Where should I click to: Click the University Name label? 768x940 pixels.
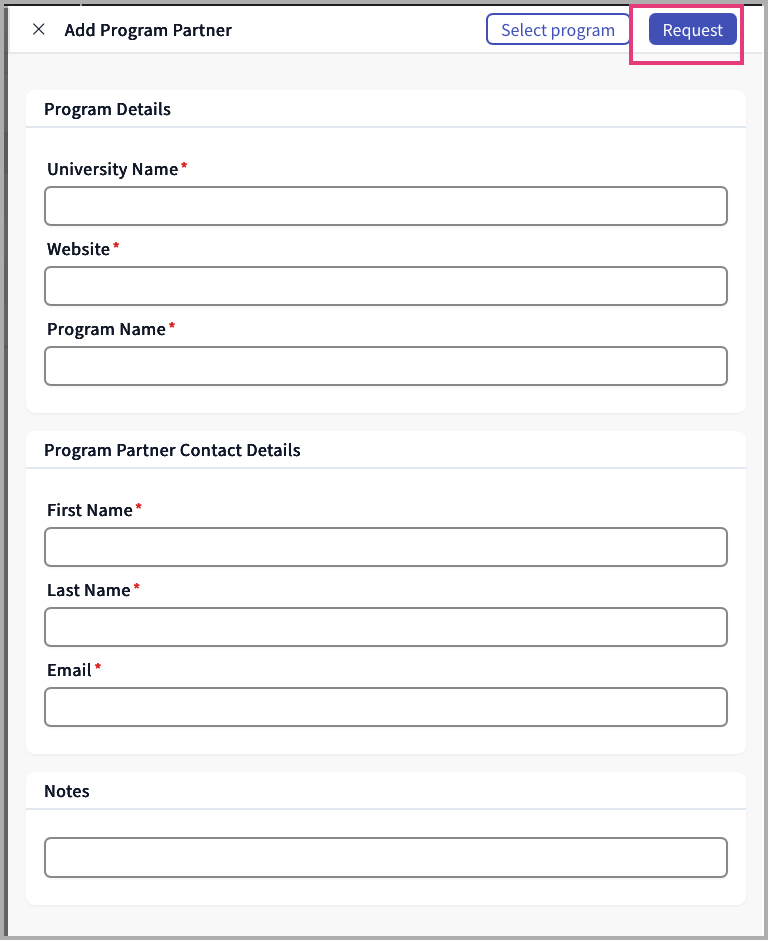click(112, 169)
